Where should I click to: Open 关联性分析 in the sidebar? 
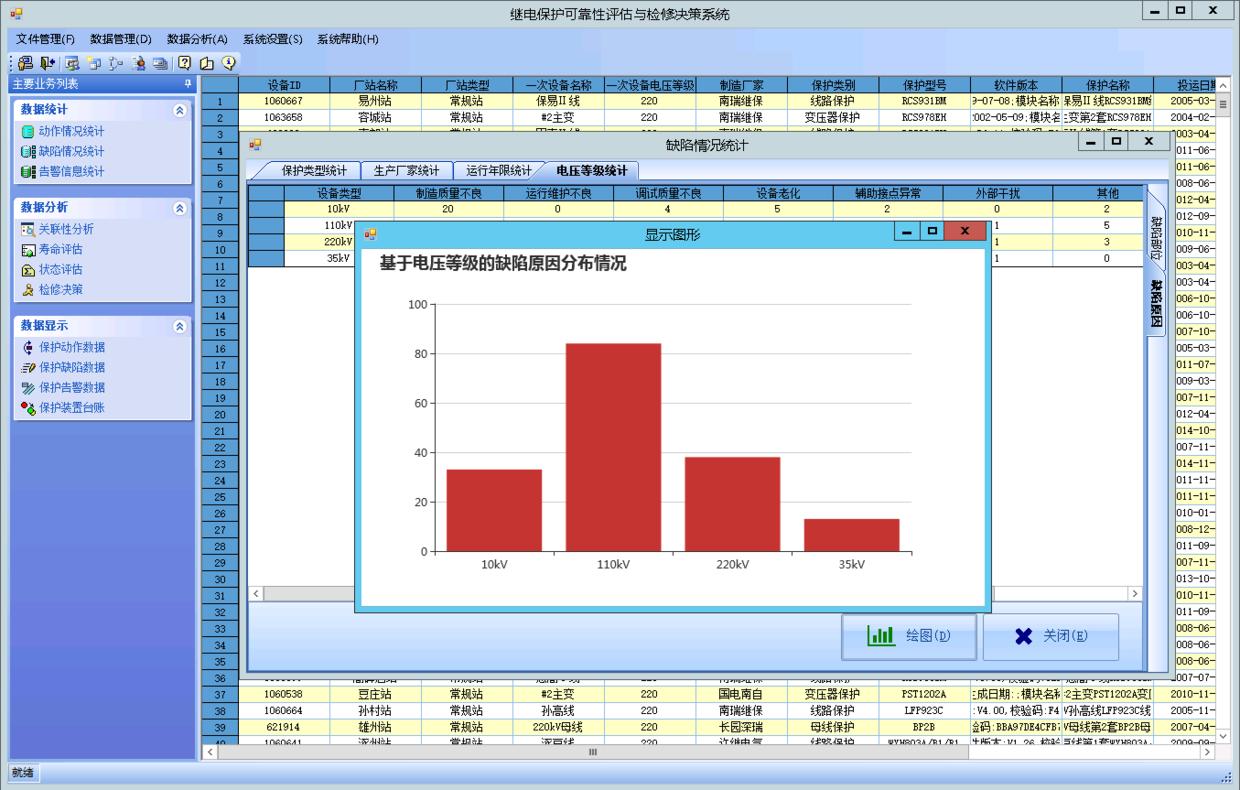click(65, 229)
